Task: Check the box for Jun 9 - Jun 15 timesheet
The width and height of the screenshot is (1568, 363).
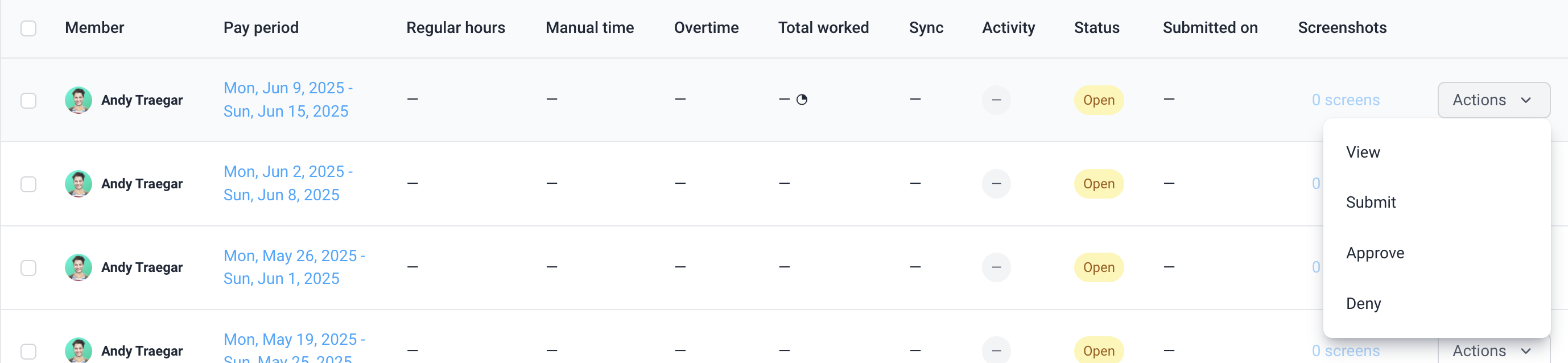Action: click(28, 100)
